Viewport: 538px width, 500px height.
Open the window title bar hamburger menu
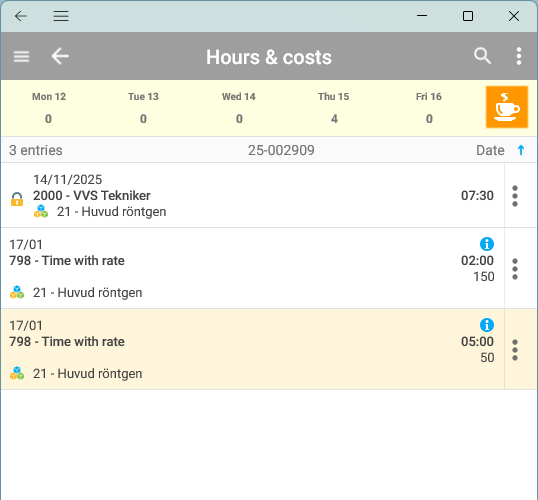[61, 16]
